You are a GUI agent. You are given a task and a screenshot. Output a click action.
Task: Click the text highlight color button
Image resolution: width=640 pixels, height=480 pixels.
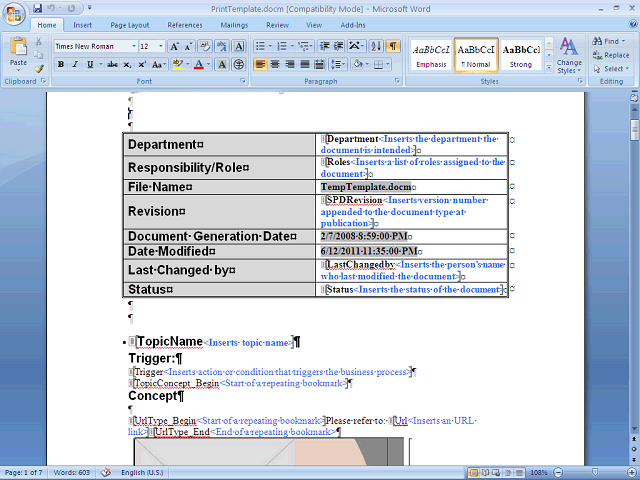click(178, 64)
